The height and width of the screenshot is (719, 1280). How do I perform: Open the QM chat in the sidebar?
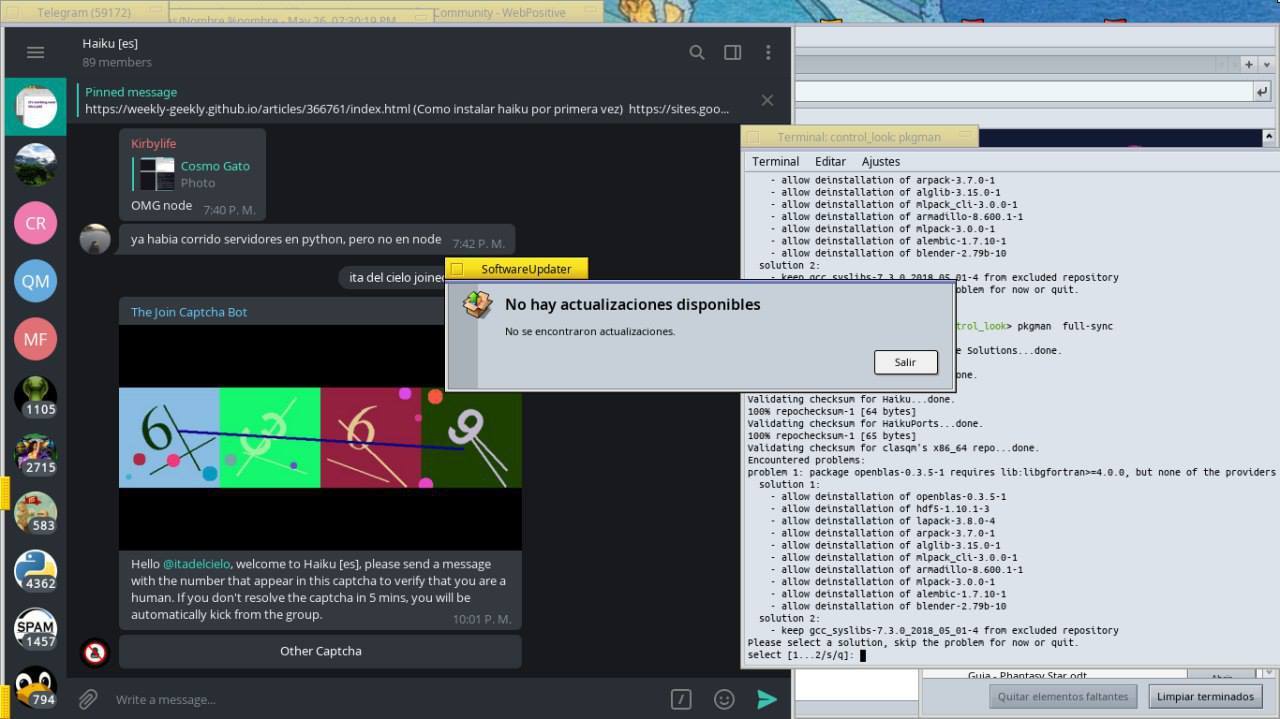[x=35, y=281]
